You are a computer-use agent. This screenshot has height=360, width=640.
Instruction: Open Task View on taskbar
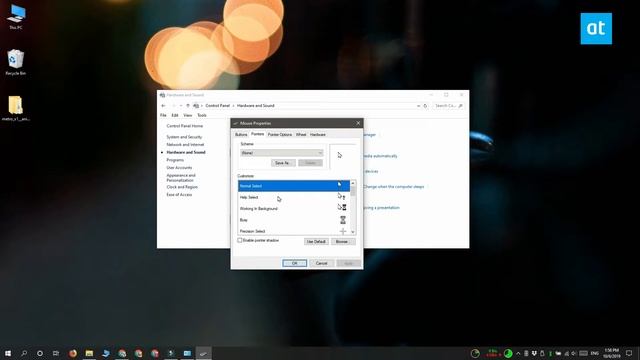pyautogui.click(x=56, y=353)
